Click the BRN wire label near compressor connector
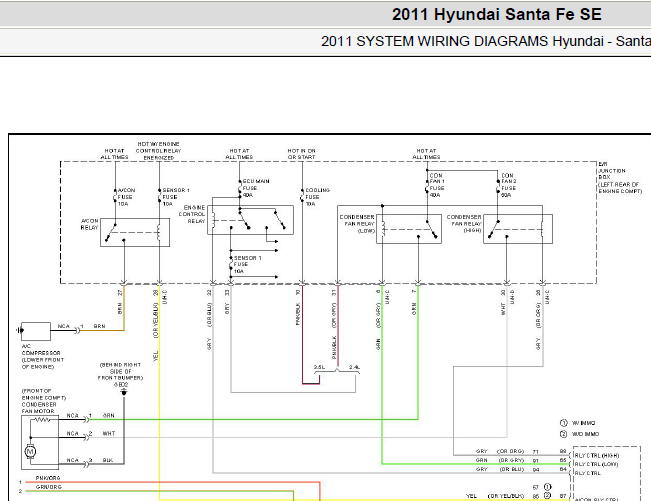This screenshot has width=651, height=501. pyautogui.click(x=100, y=326)
